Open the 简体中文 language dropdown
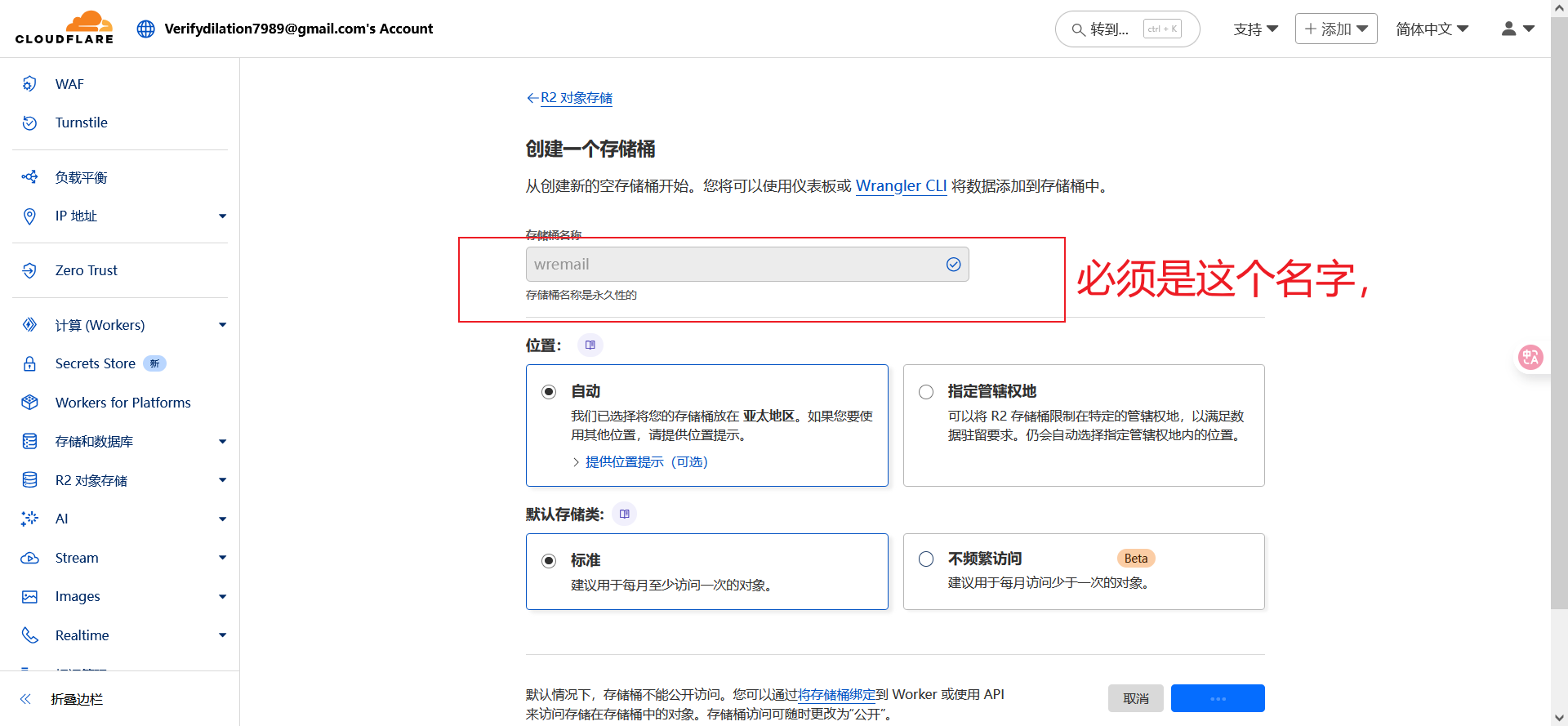The height and width of the screenshot is (726, 1568). pos(1432,29)
